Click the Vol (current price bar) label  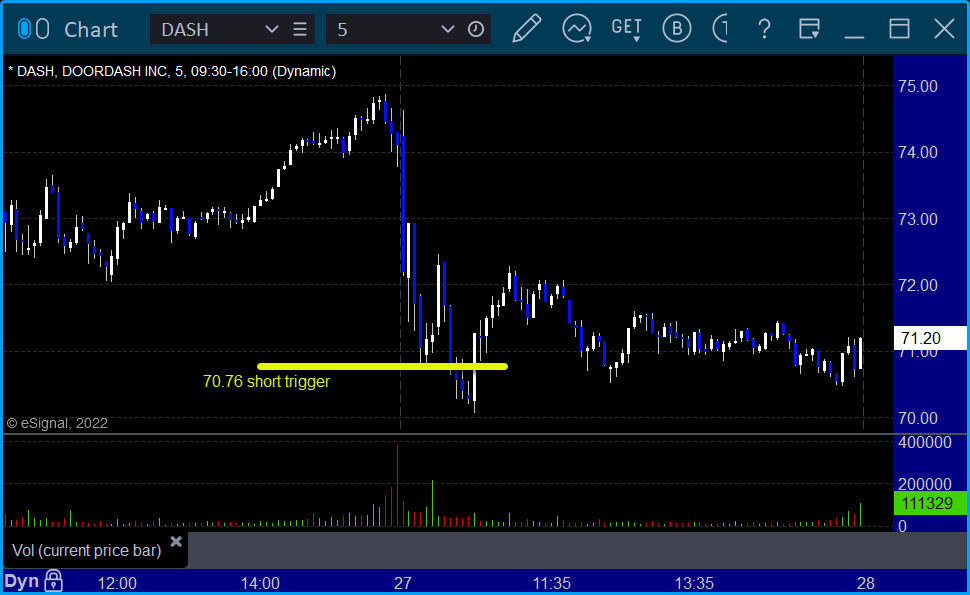coord(87,550)
